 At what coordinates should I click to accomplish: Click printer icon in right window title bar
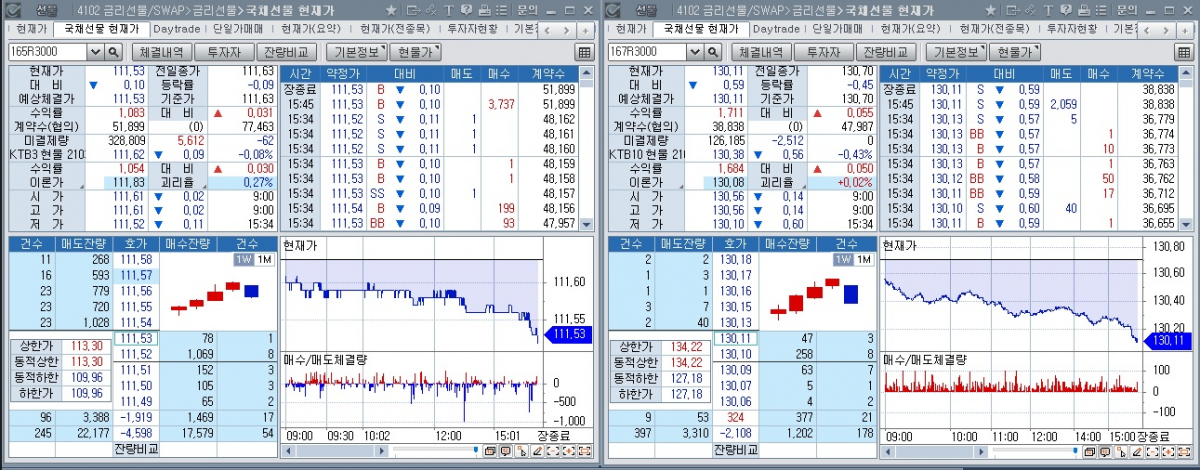pos(1084,10)
